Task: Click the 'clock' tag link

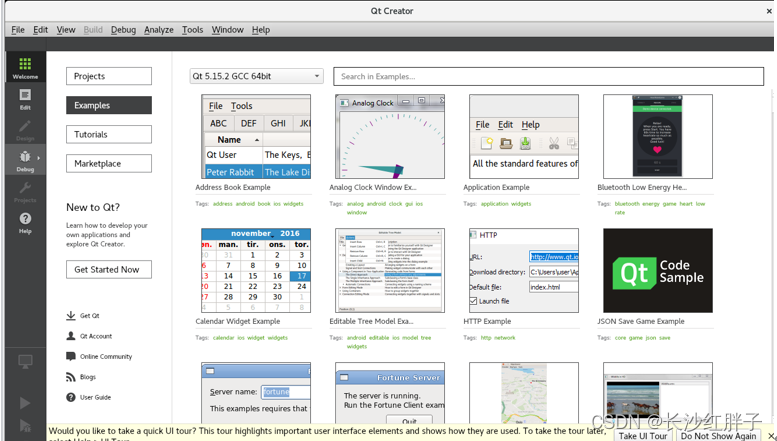Action: (395, 204)
